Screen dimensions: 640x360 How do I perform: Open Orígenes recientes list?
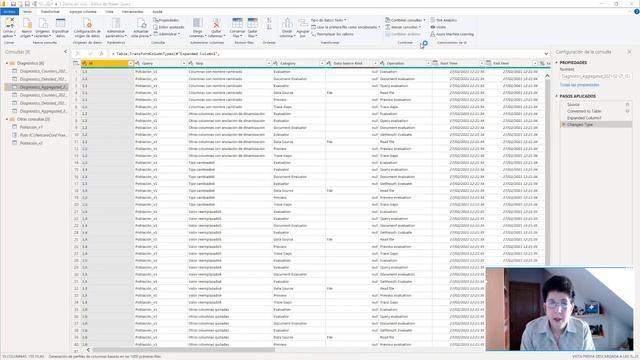(43, 28)
